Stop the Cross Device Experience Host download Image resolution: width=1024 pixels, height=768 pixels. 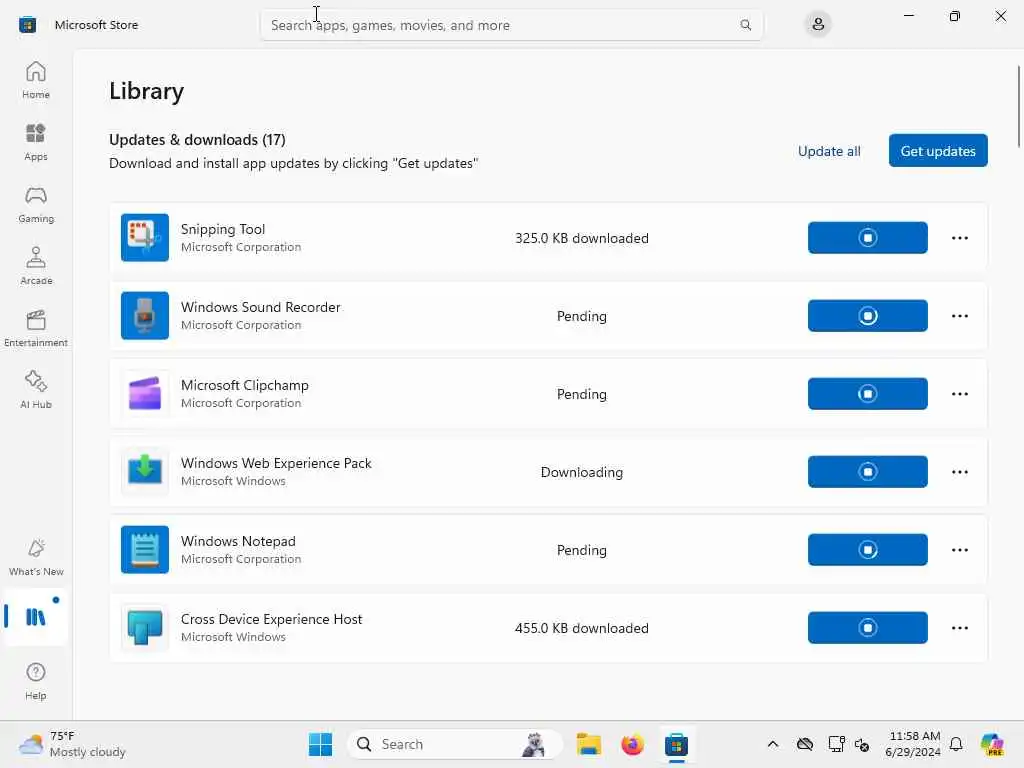[x=867, y=628]
